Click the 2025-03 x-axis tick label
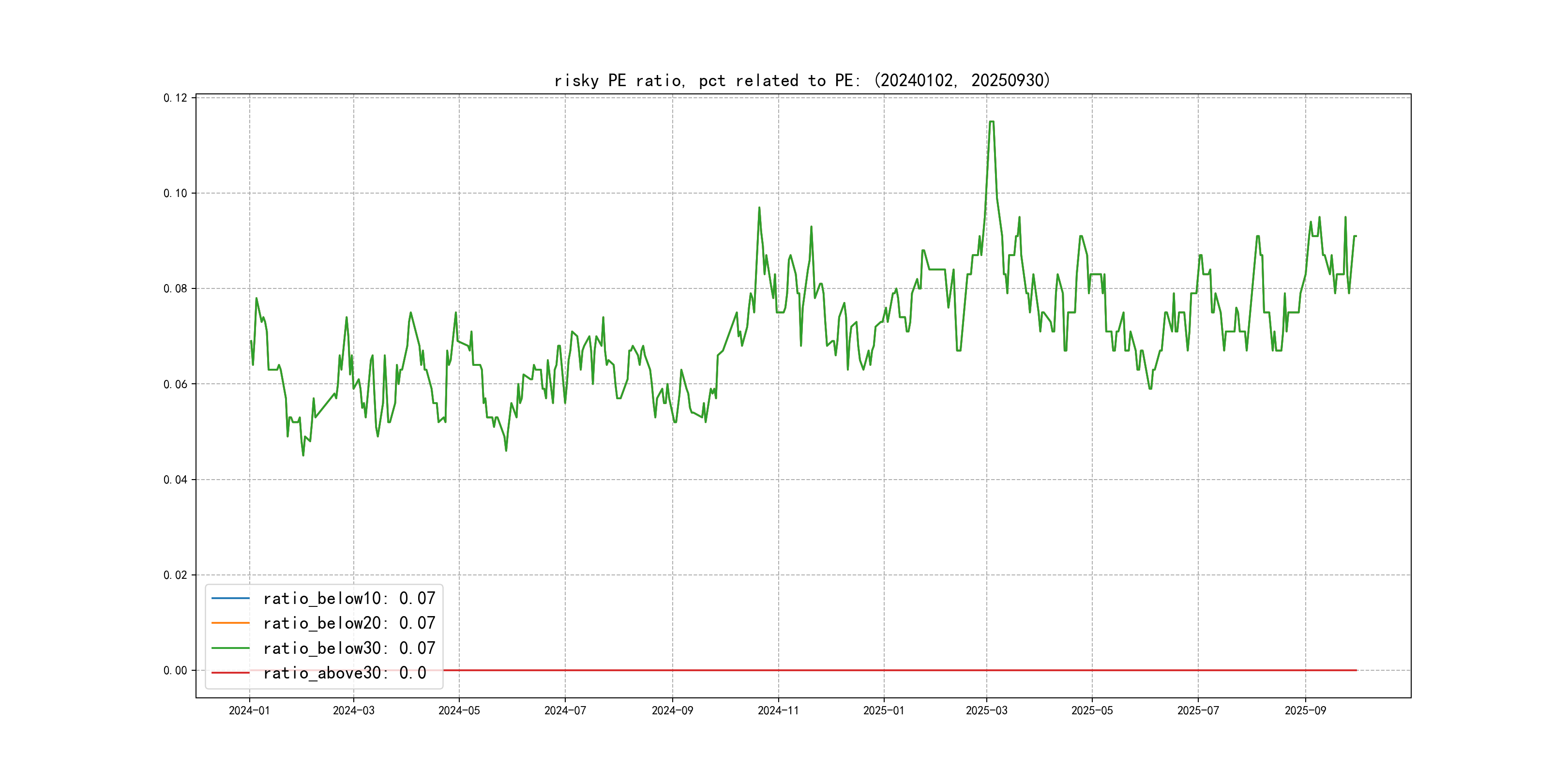 point(986,710)
